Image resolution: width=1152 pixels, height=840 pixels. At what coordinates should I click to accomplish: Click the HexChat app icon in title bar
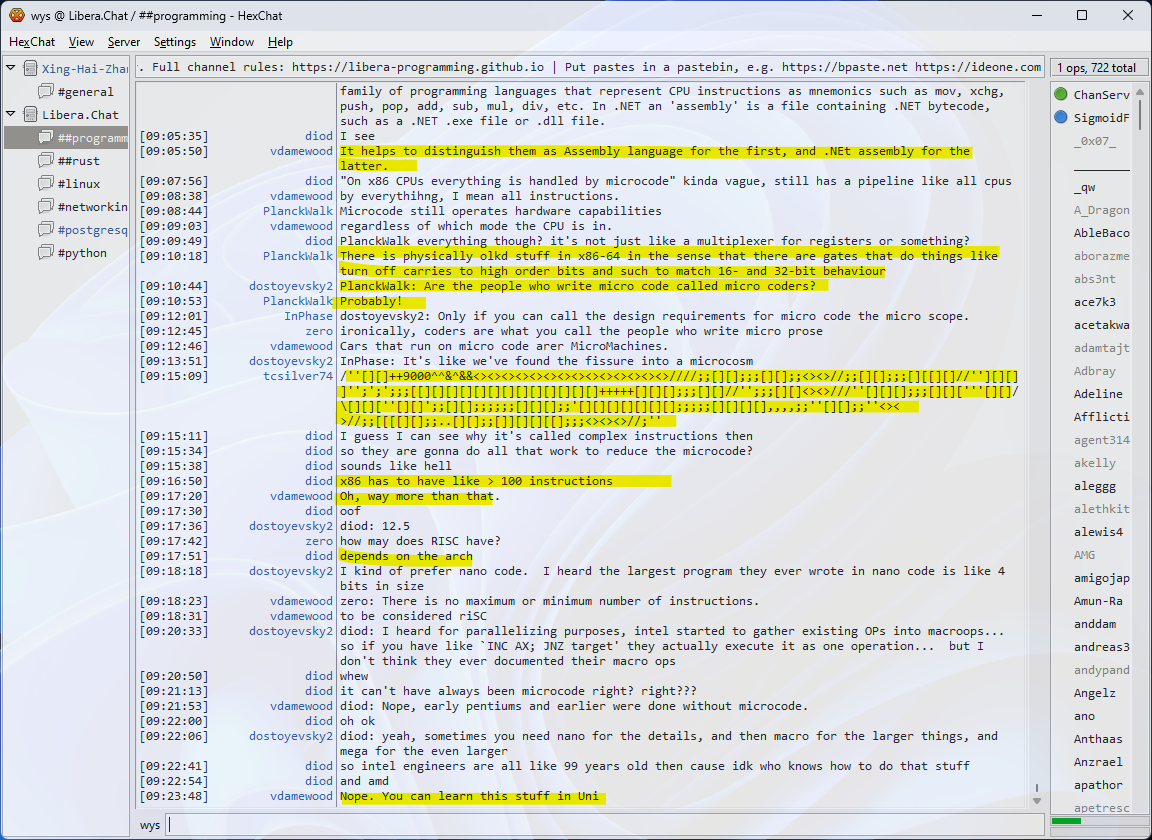tap(17, 15)
